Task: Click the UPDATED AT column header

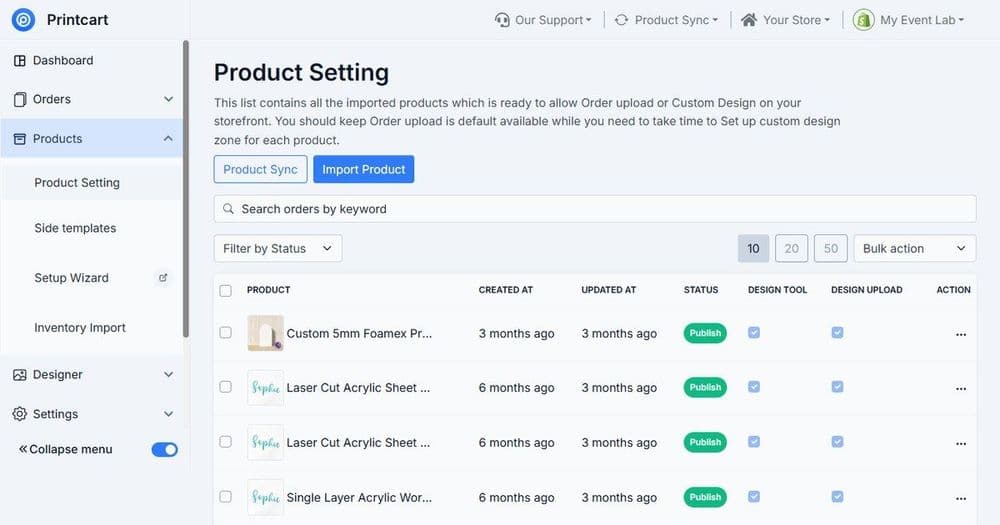Action: (608, 290)
